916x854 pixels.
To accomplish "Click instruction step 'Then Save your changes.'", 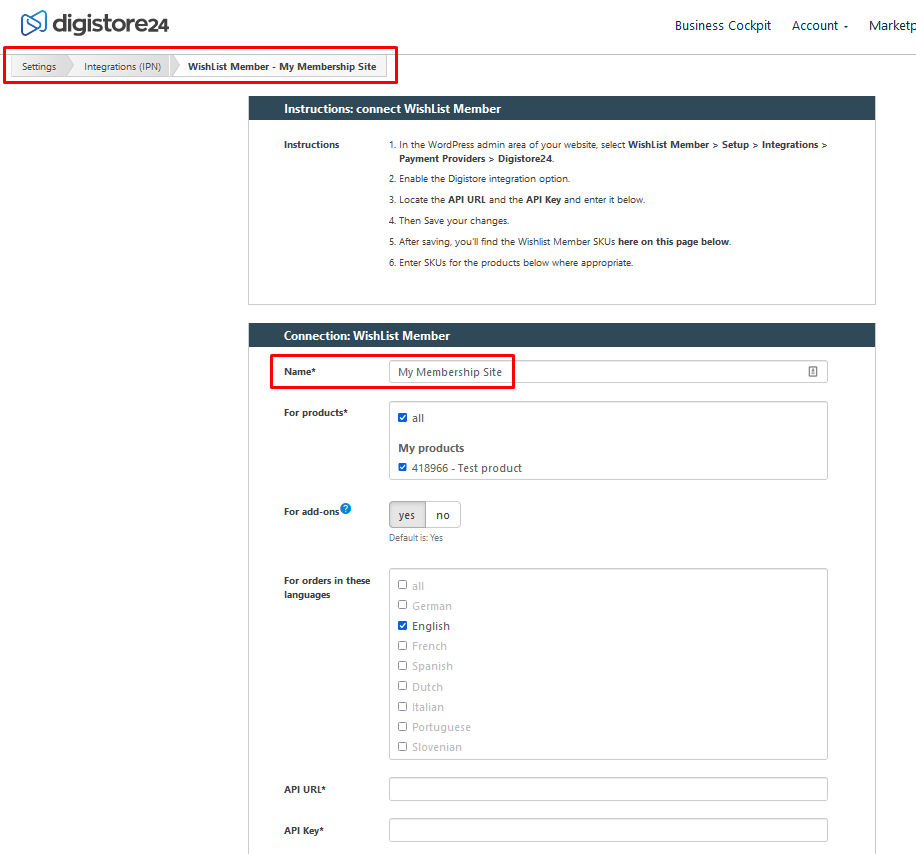I will [454, 221].
